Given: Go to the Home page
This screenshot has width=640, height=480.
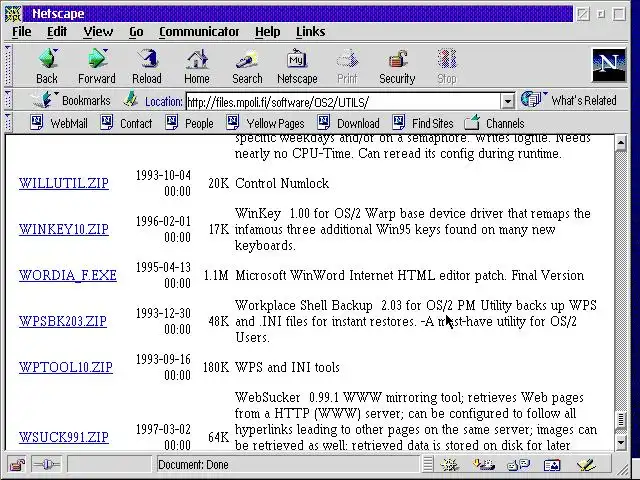Looking at the screenshot, I should 197,66.
